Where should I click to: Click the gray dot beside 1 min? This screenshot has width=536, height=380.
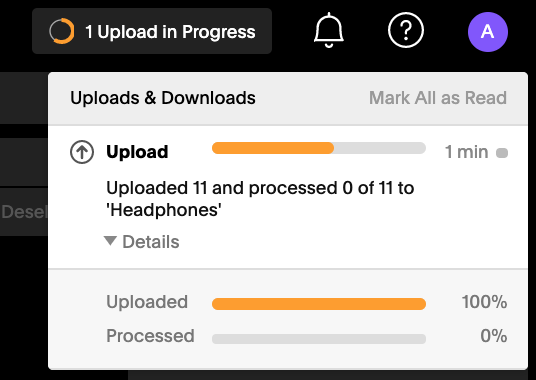pyautogui.click(x=502, y=153)
